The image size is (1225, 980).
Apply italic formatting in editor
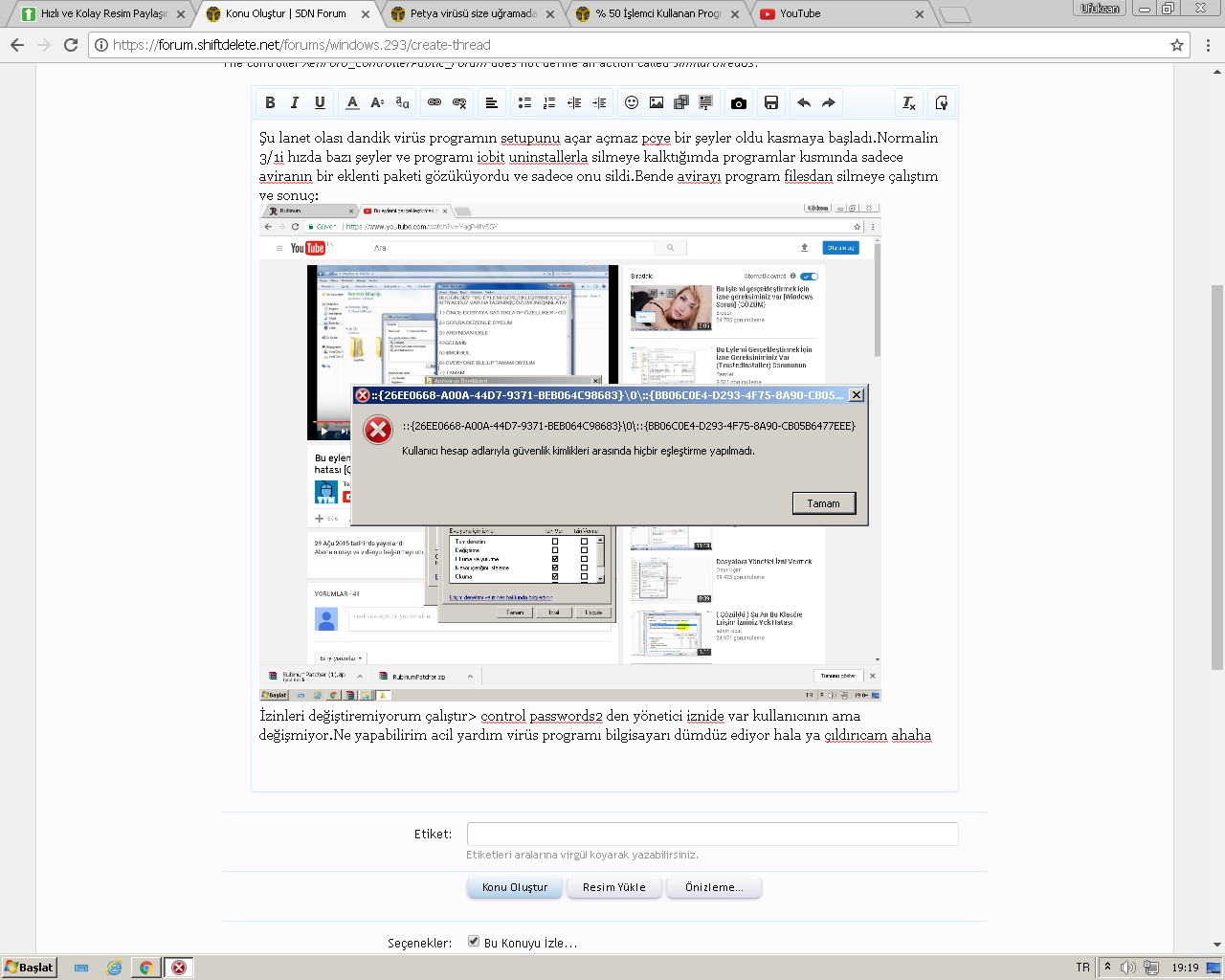pos(295,102)
